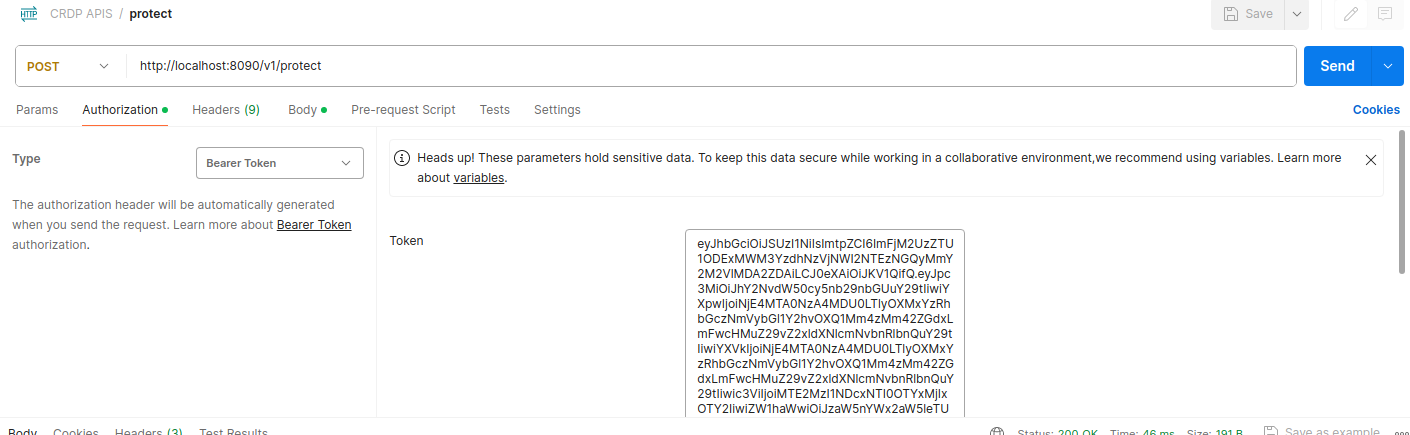Open the Cookies link
The height and width of the screenshot is (435, 1410).
(x=1376, y=110)
